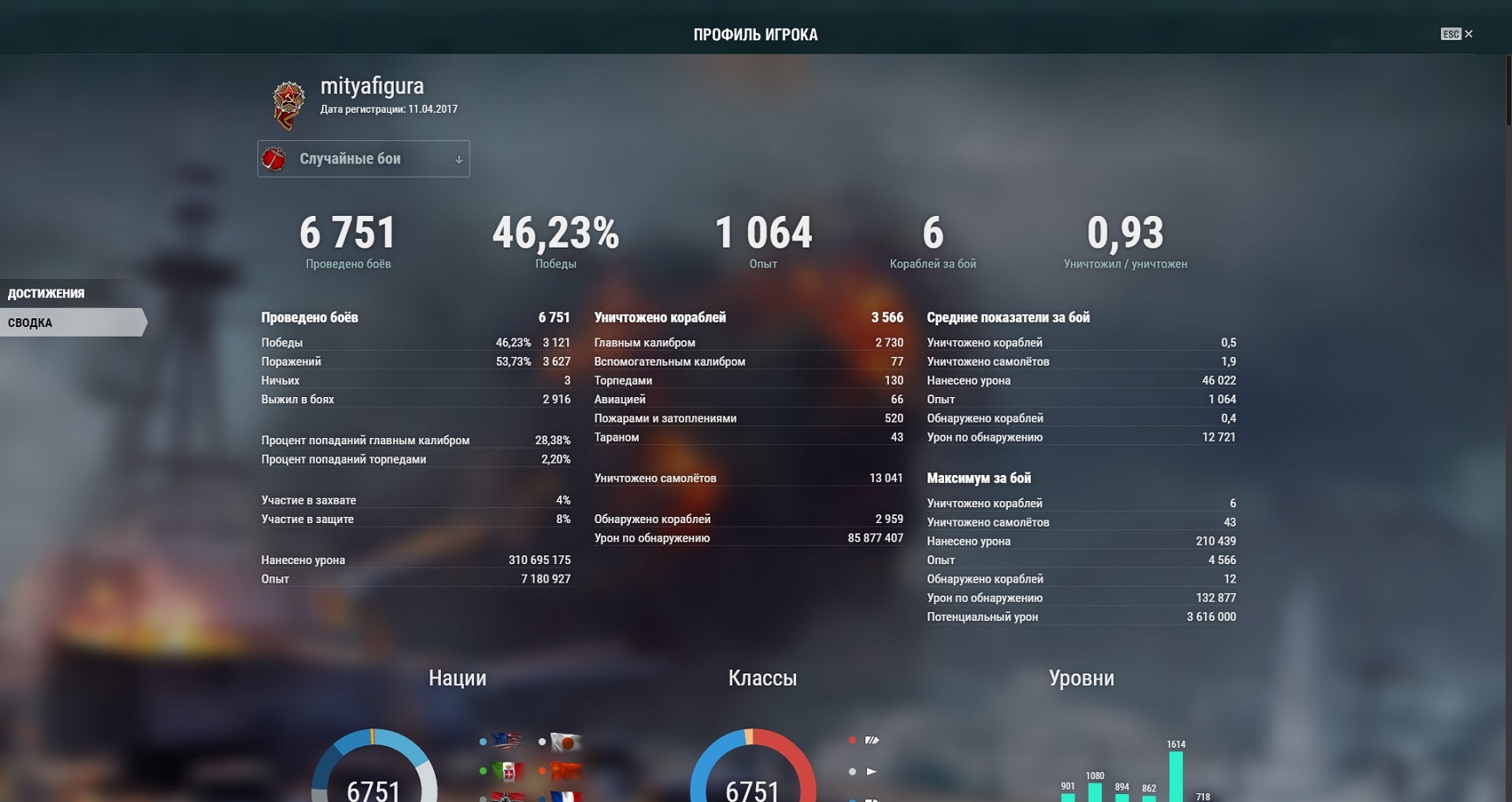The height and width of the screenshot is (802, 1512).
Task: Select the Japan flag in Nations legend
Action: tap(566, 743)
